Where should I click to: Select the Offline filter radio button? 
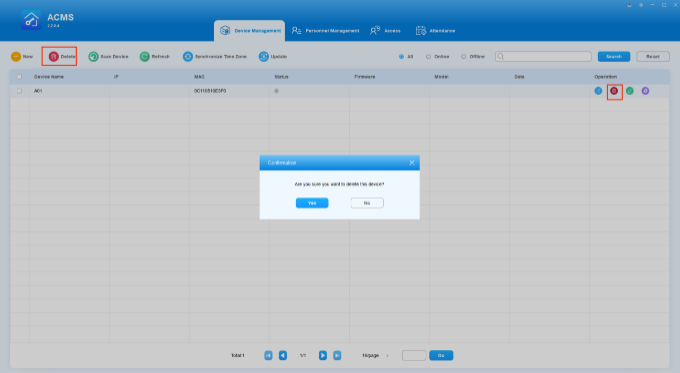(463, 56)
